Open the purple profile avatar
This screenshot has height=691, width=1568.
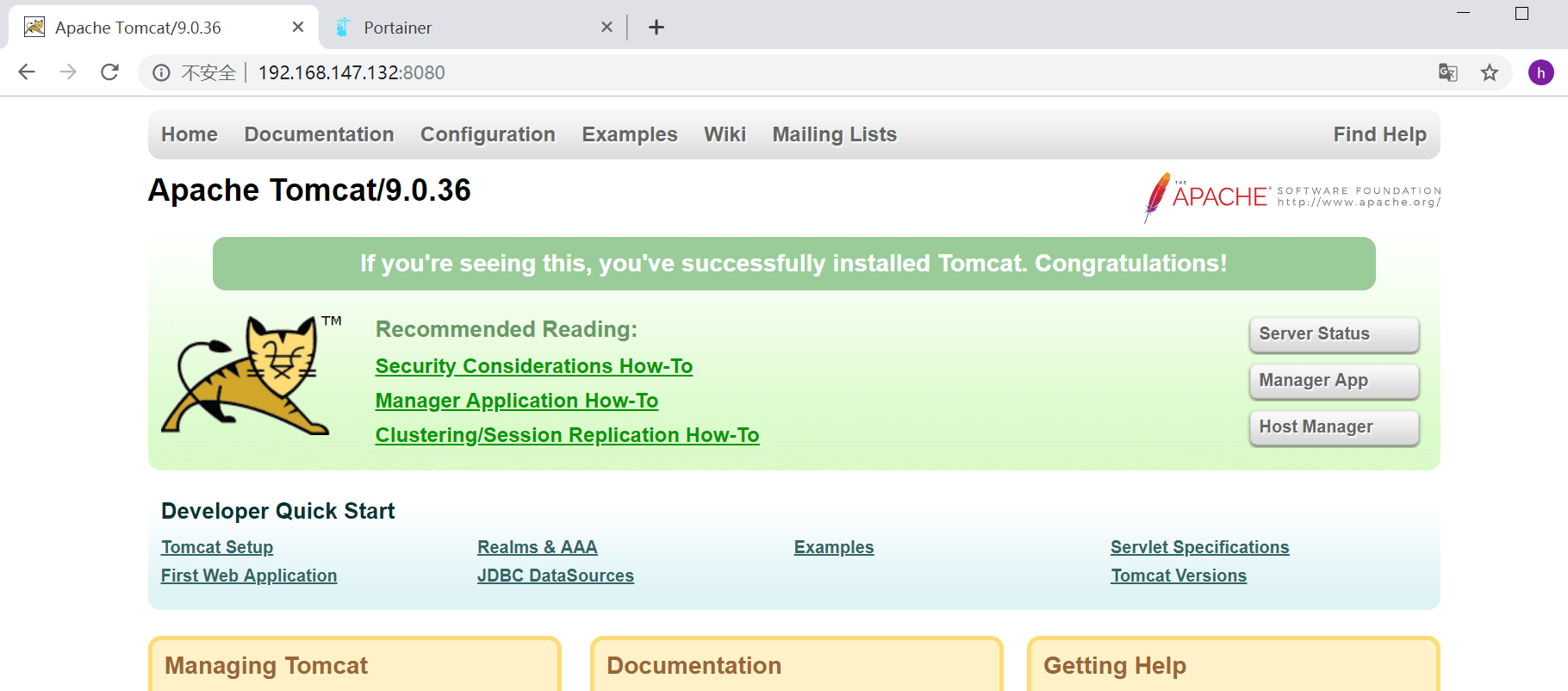[x=1541, y=72]
